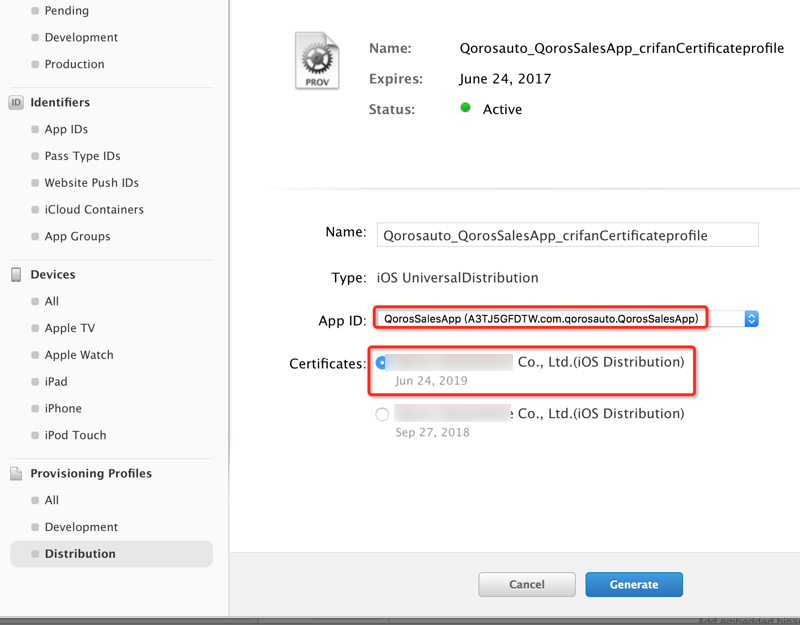
Task: Click the PROV provisioning profile file icon
Action: pyautogui.click(x=317, y=62)
